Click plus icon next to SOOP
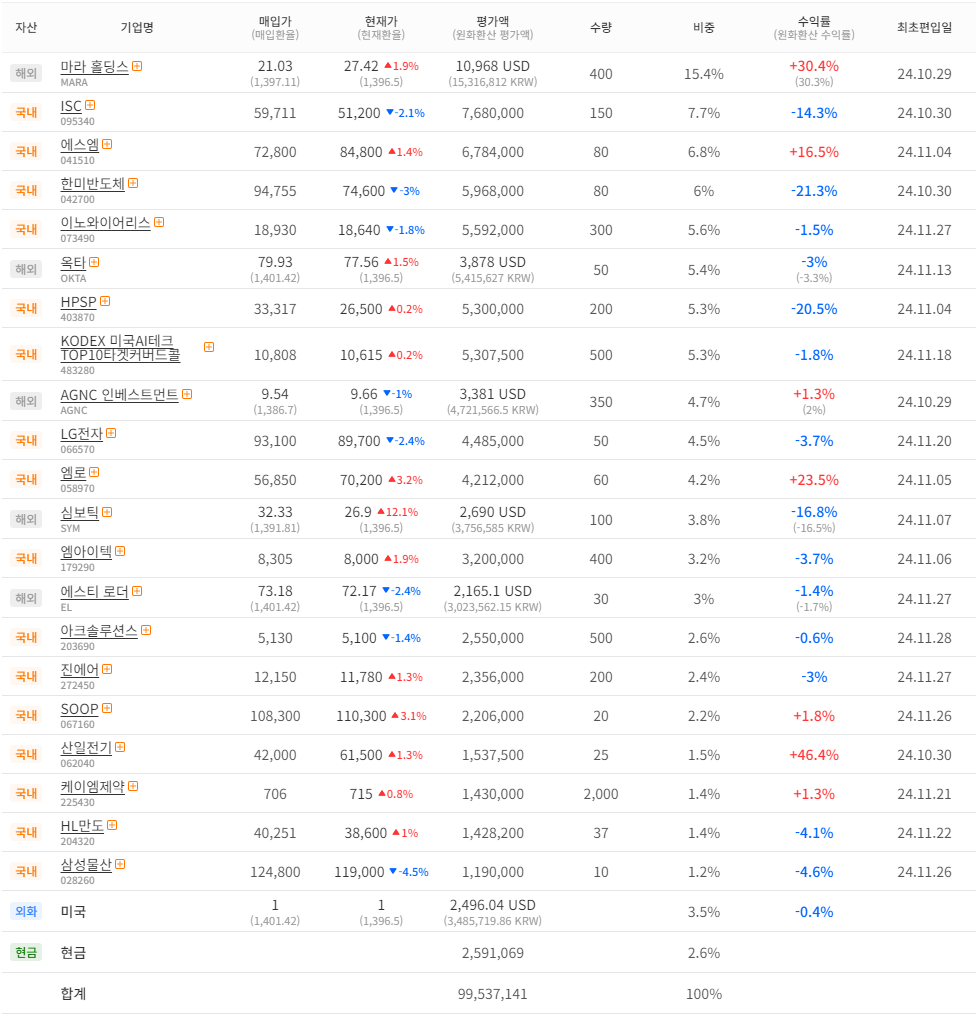976x1016 pixels. (107, 708)
